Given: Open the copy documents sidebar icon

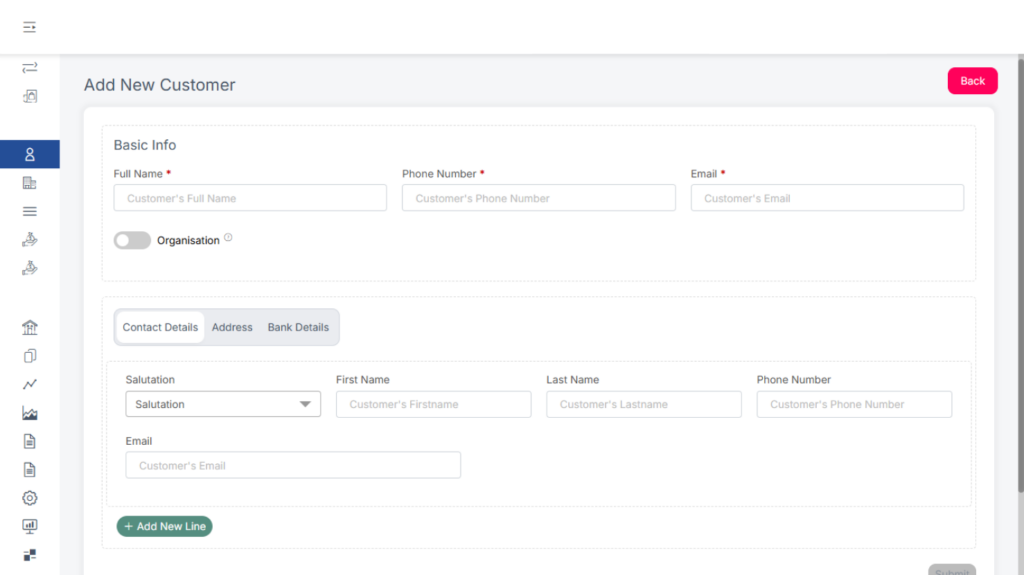Looking at the screenshot, I should coord(30,356).
